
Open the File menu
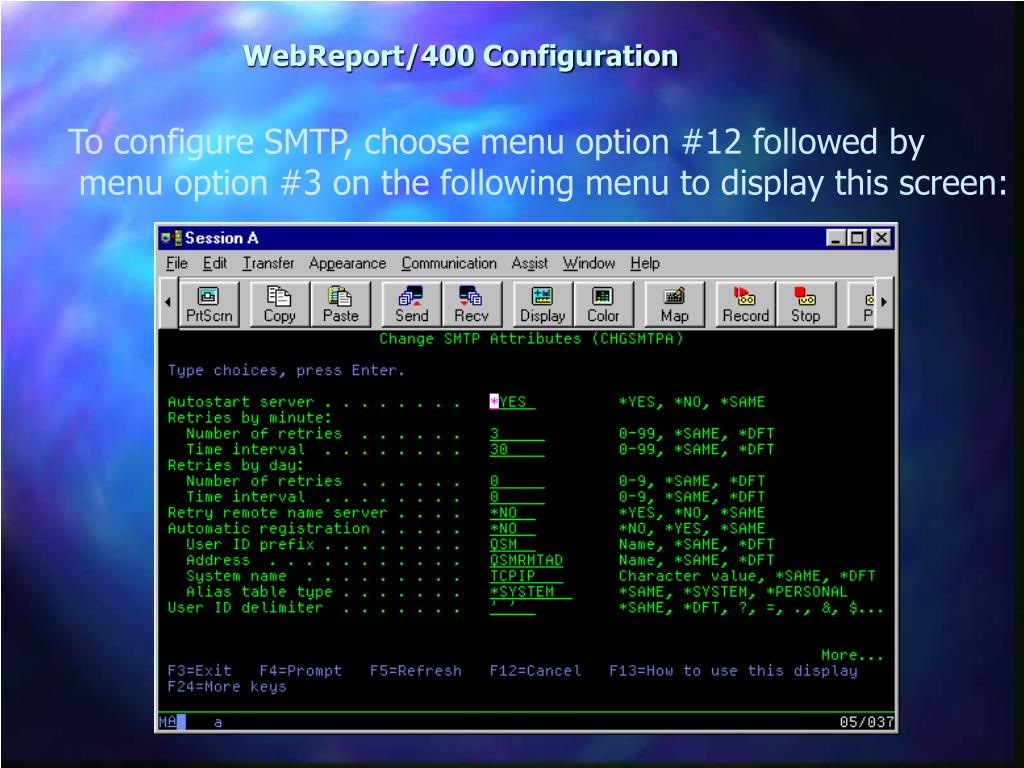click(x=176, y=263)
